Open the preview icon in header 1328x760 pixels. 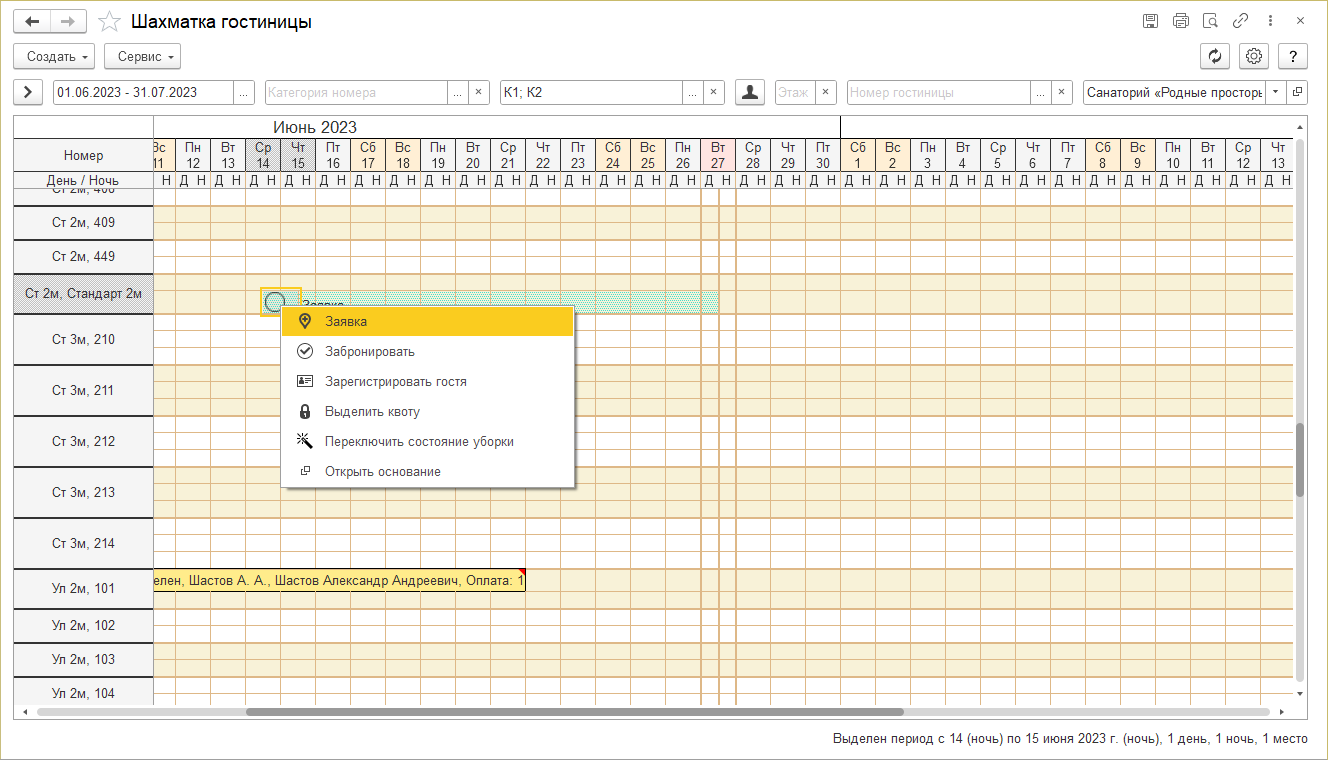pos(1210,21)
